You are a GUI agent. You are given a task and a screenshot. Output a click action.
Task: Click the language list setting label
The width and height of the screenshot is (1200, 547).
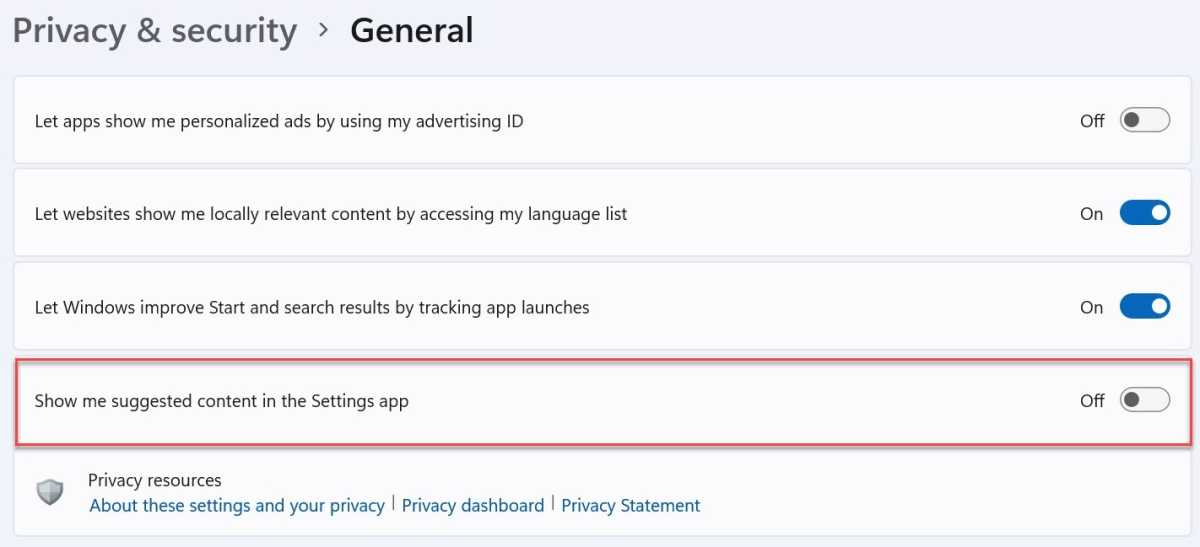coord(331,214)
